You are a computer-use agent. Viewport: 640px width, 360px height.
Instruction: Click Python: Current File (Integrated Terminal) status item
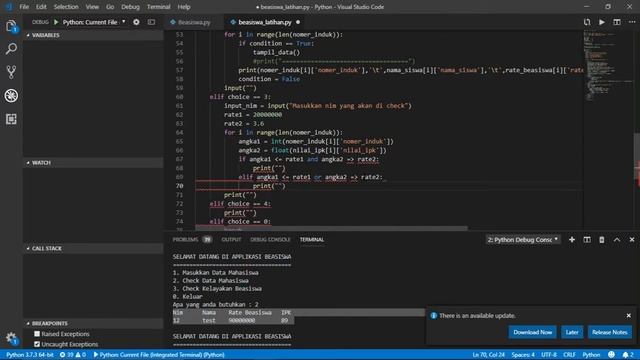[159, 355]
